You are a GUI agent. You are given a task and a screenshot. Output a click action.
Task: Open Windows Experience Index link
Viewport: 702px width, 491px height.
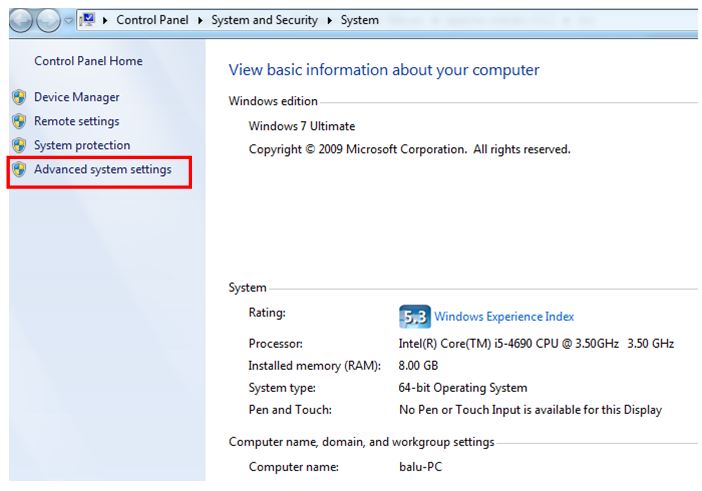point(504,316)
